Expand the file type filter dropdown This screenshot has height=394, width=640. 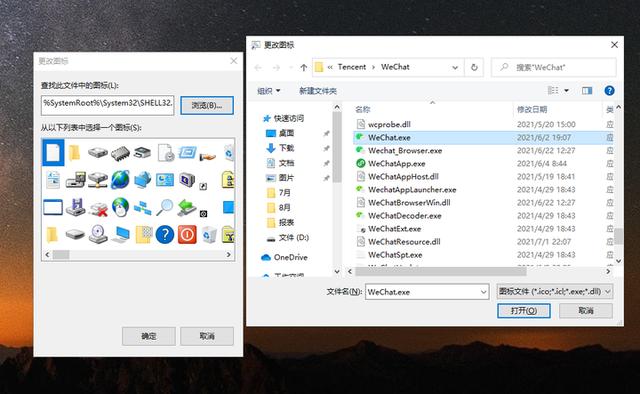coord(555,292)
